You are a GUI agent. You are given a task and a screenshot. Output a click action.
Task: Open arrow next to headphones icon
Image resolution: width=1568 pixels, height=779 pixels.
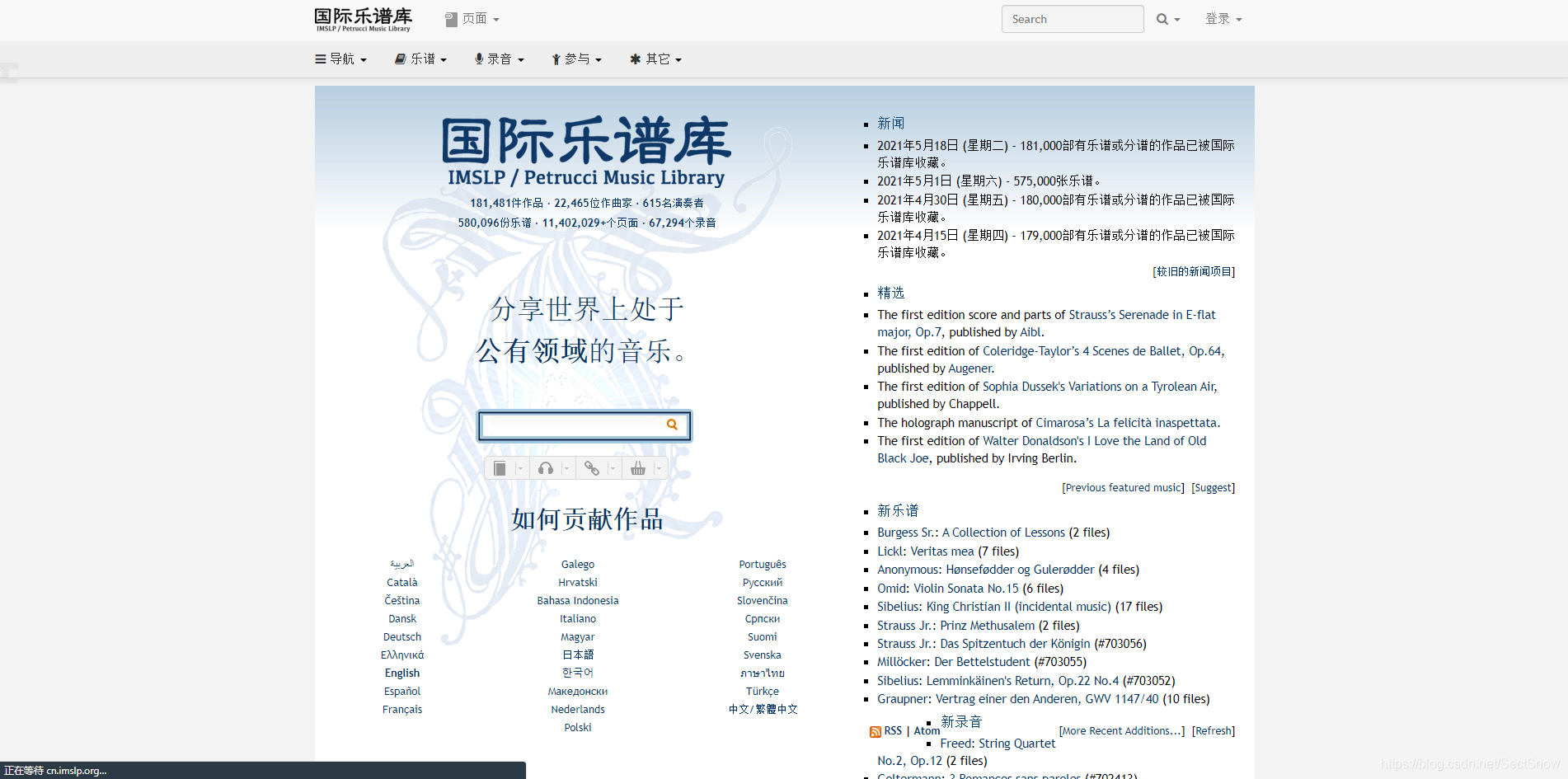coord(566,468)
